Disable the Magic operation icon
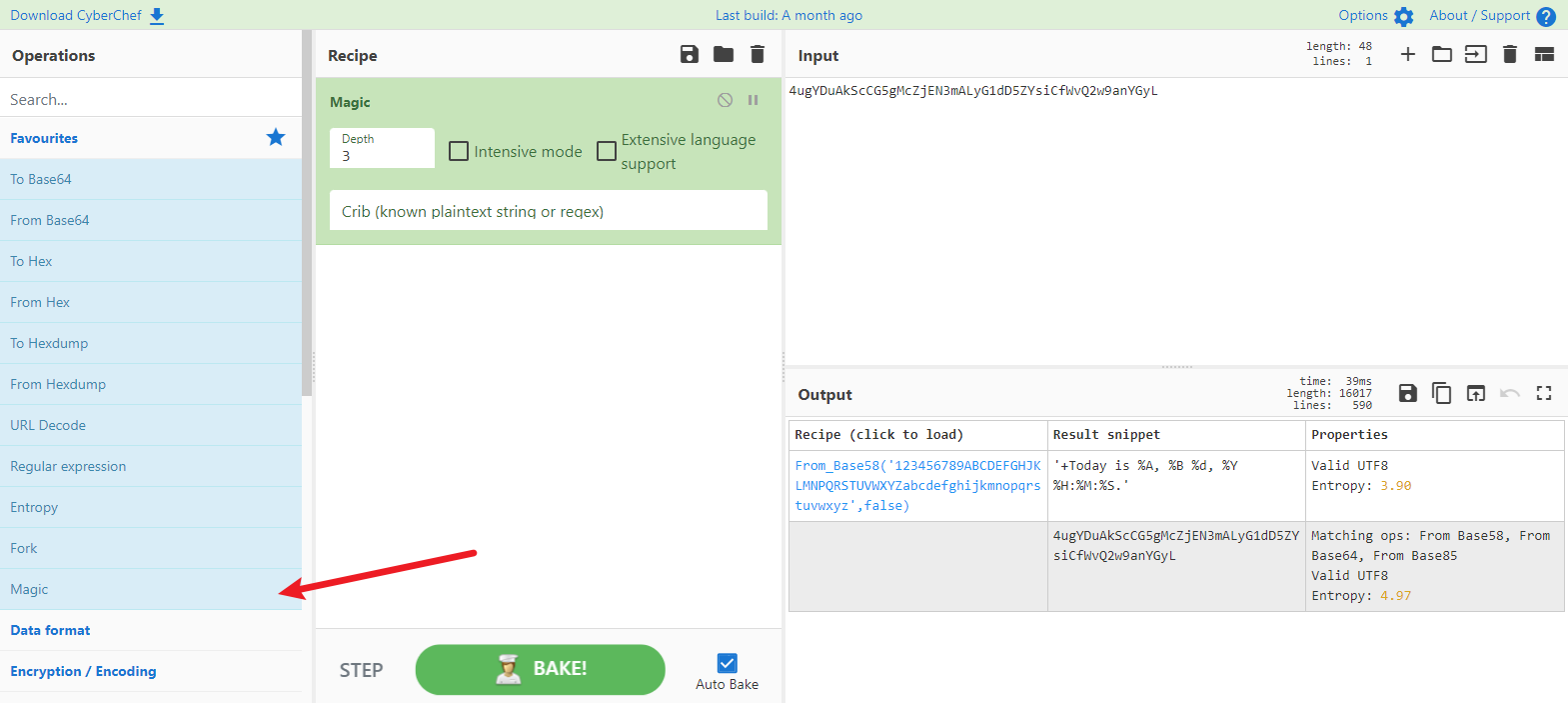Image resolution: width=1568 pixels, height=703 pixels. click(x=726, y=100)
